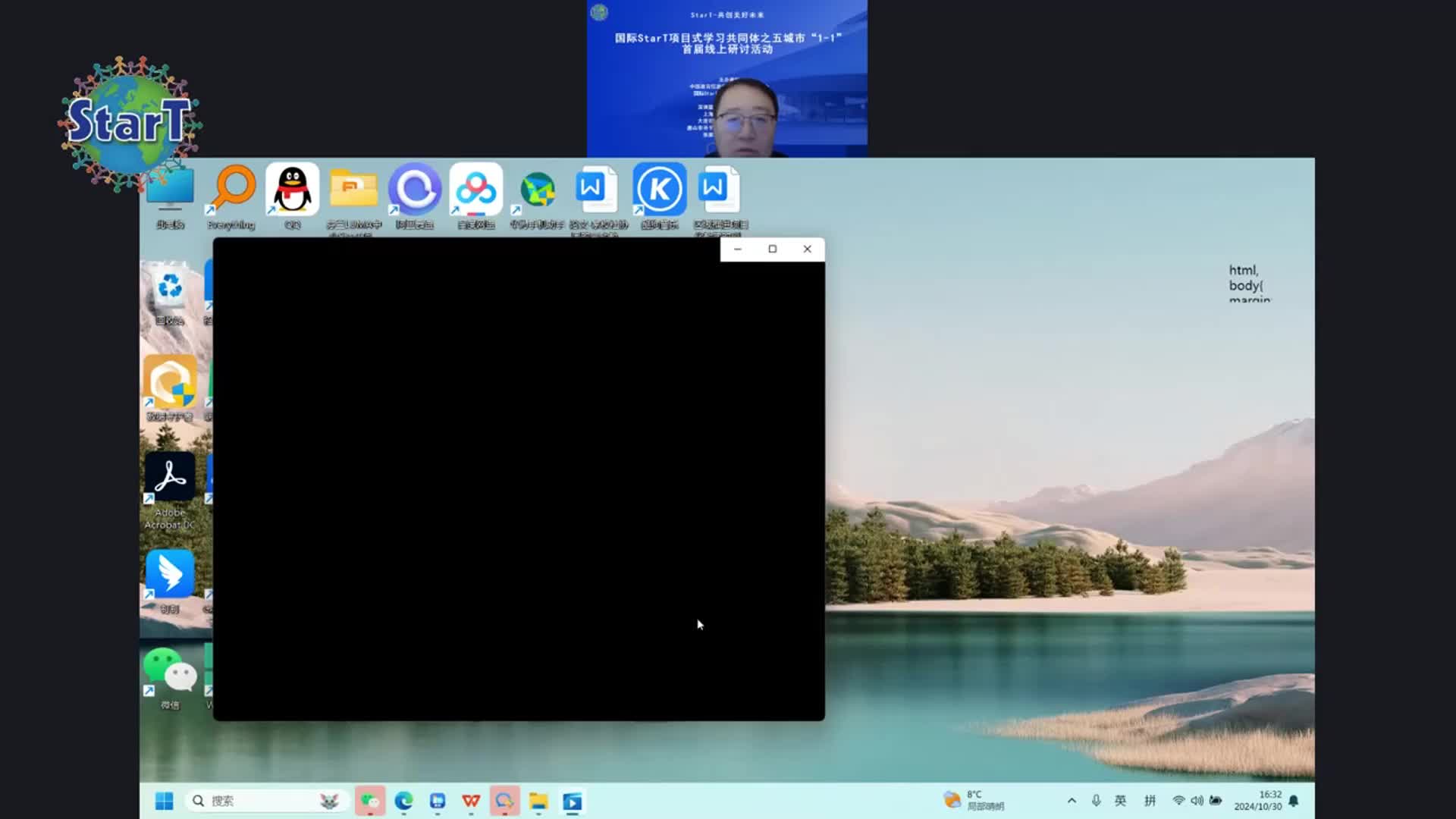
Task: Click the Windows Start button
Action: (164, 801)
